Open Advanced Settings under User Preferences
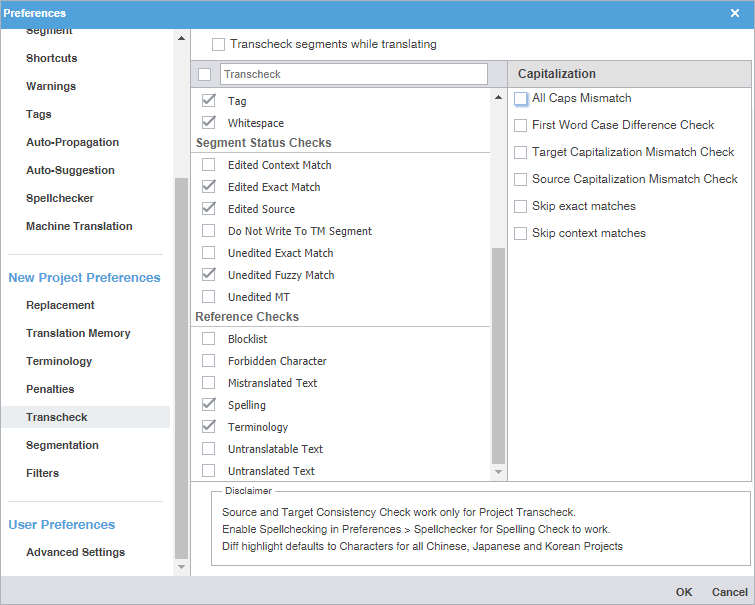Viewport: 755px width, 605px height. pos(75,552)
